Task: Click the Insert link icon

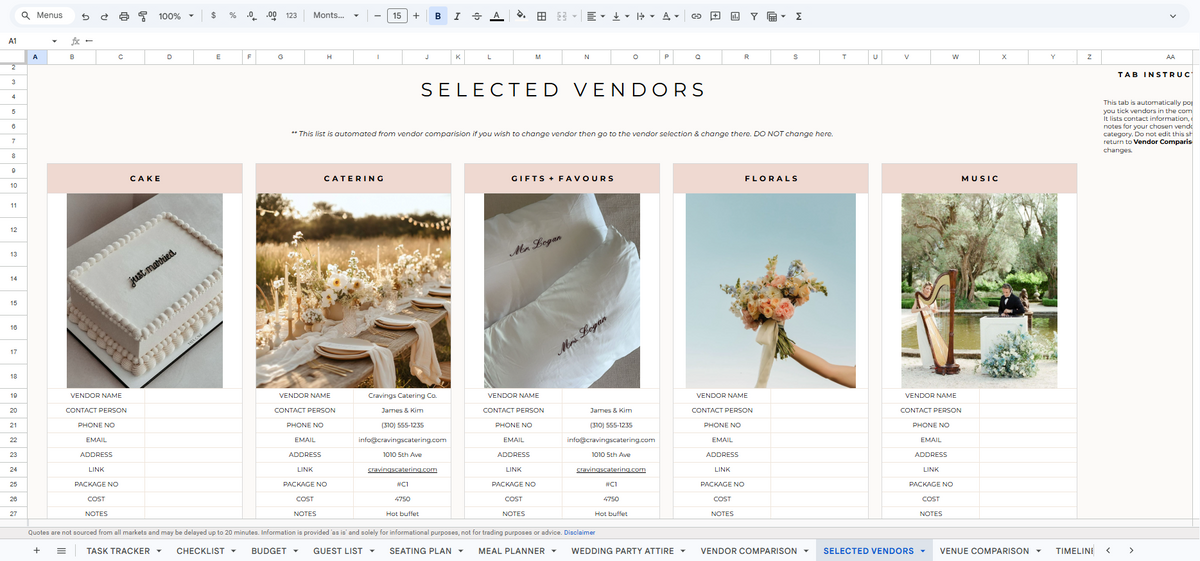Action: 697,16
